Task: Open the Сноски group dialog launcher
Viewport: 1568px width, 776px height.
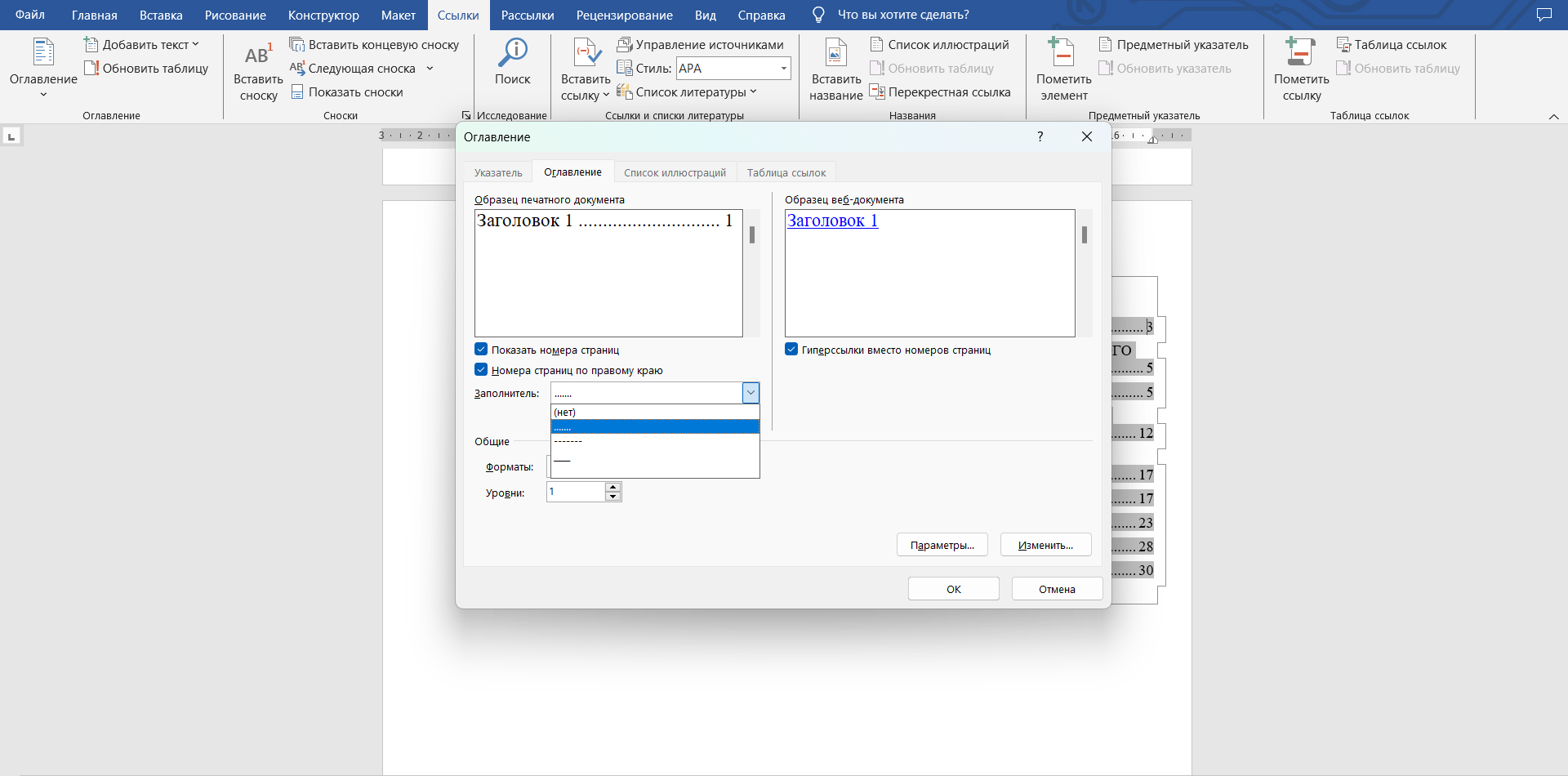Action: [466, 115]
